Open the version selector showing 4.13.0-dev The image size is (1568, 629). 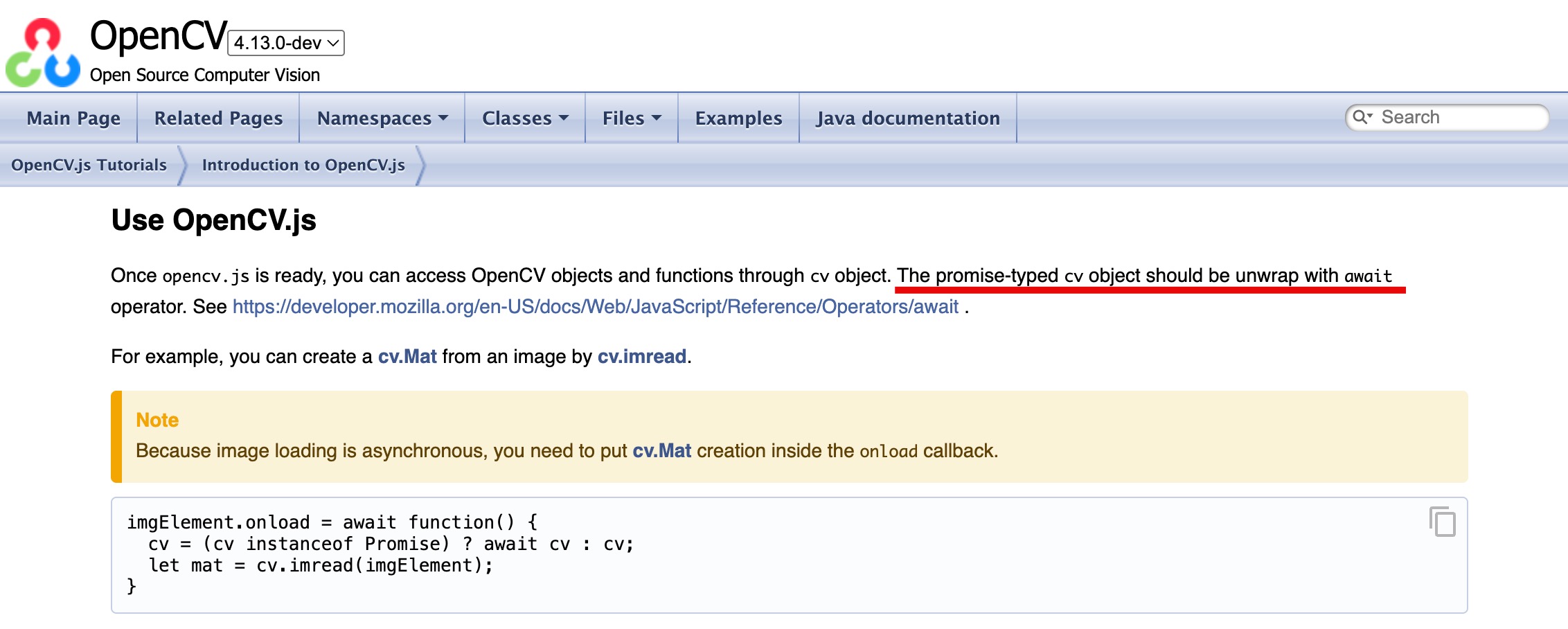pyautogui.click(x=285, y=43)
